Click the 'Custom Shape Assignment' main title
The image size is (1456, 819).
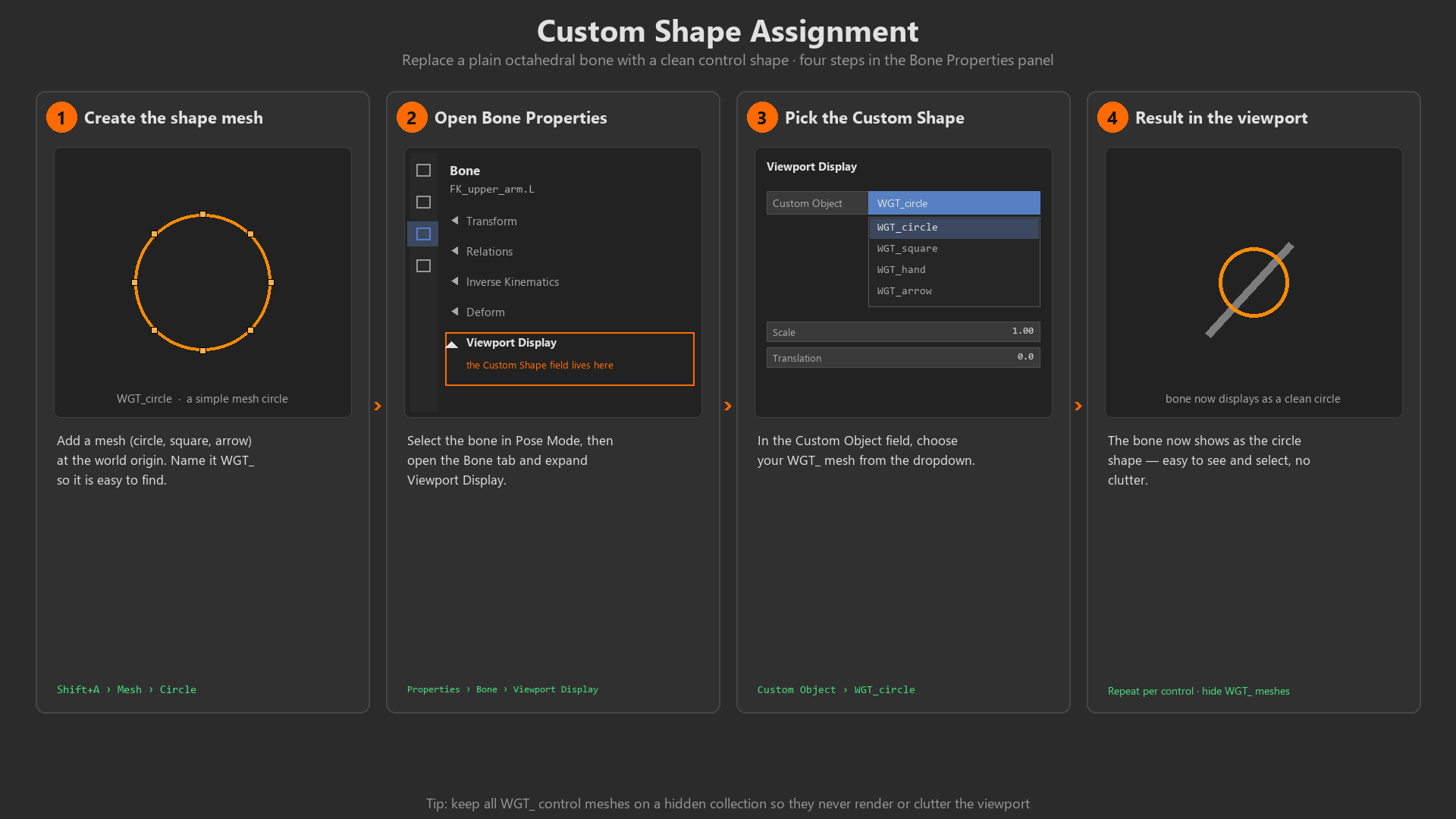pyautogui.click(x=728, y=32)
